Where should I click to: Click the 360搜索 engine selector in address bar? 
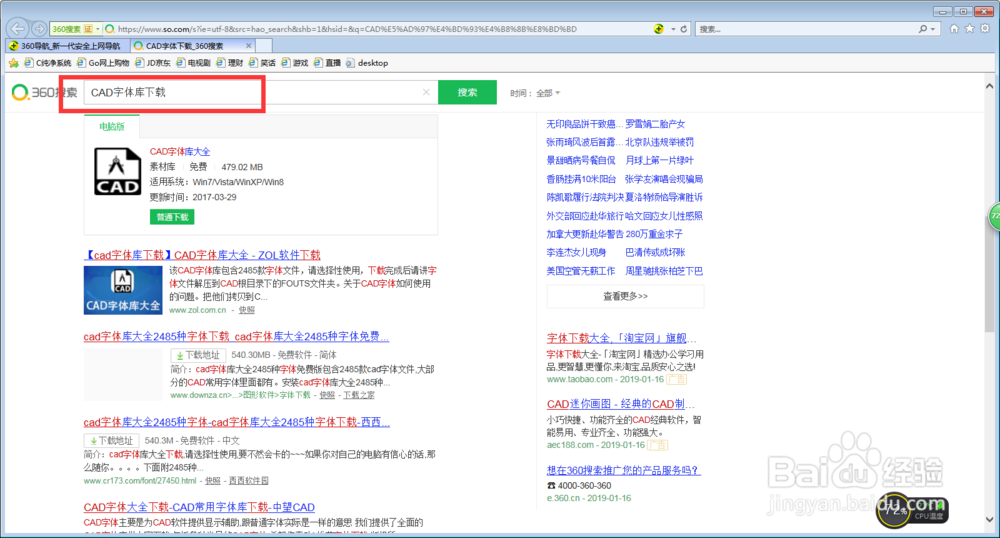tap(76, 29)
